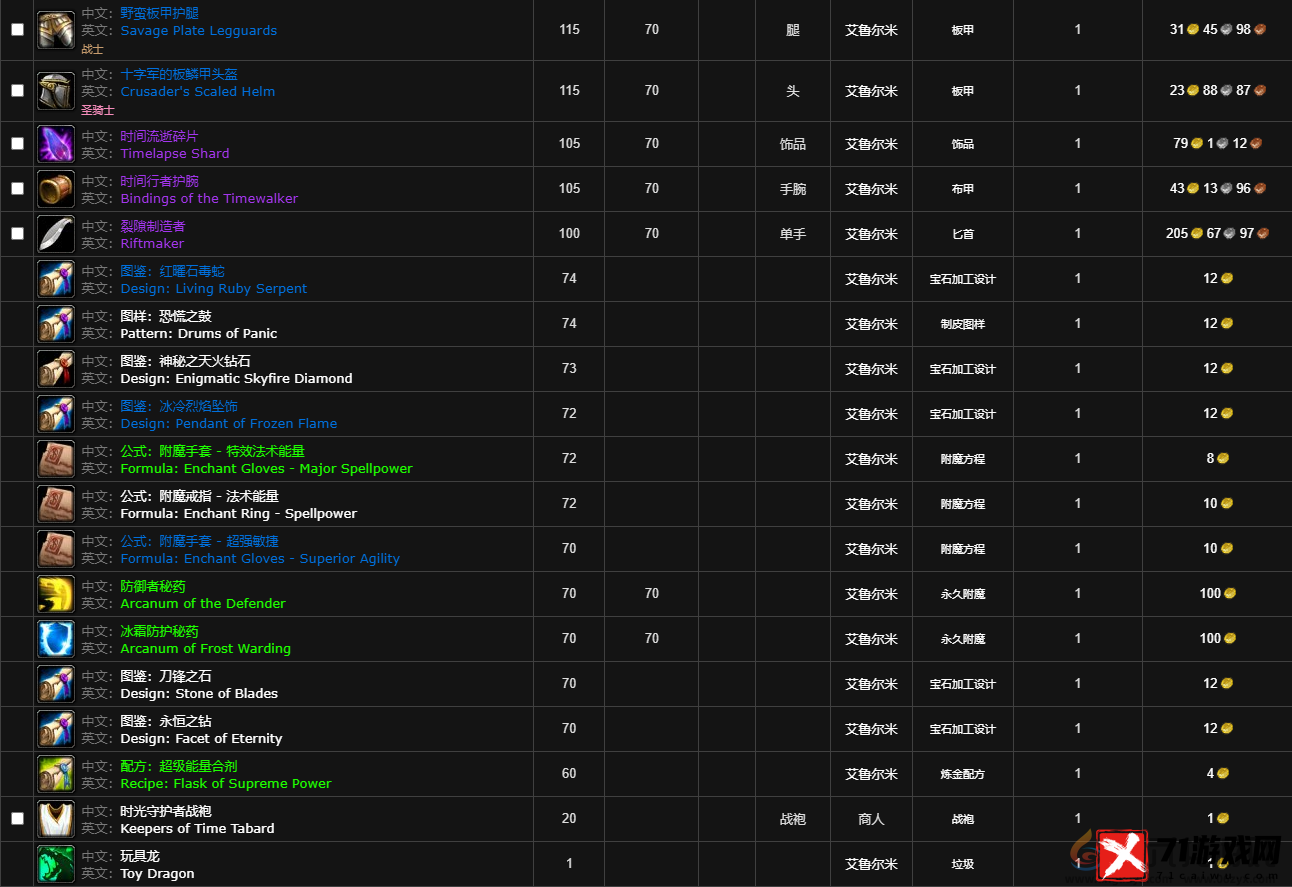Click 制皮图样 category in Drums of Panic row
The width and height of the screenshot is (1292, 887).
click(963, 324)
